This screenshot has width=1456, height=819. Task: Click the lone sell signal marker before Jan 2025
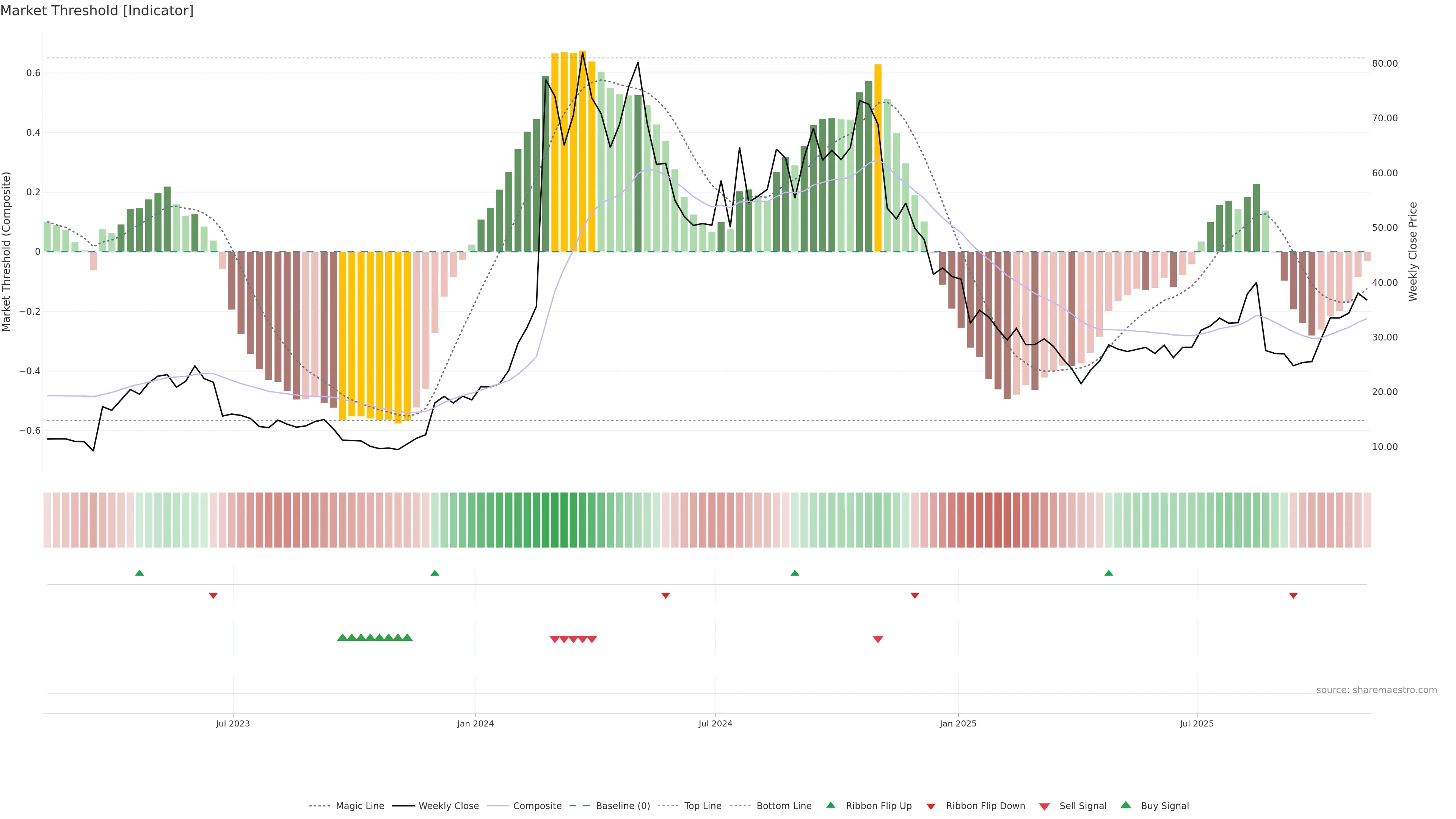pos(878,639)
